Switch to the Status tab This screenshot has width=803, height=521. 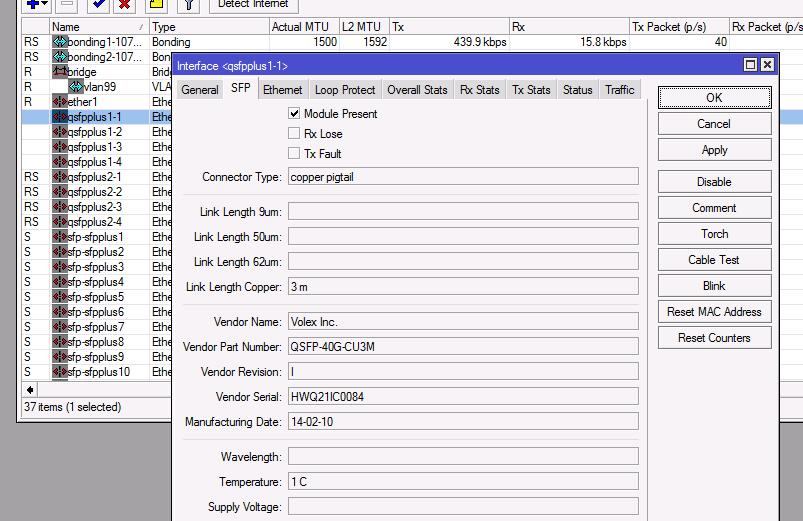pos(578,90)
